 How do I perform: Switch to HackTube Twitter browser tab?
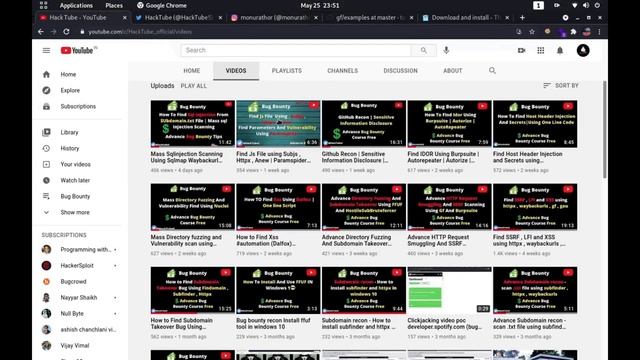(x=179, y=18)
